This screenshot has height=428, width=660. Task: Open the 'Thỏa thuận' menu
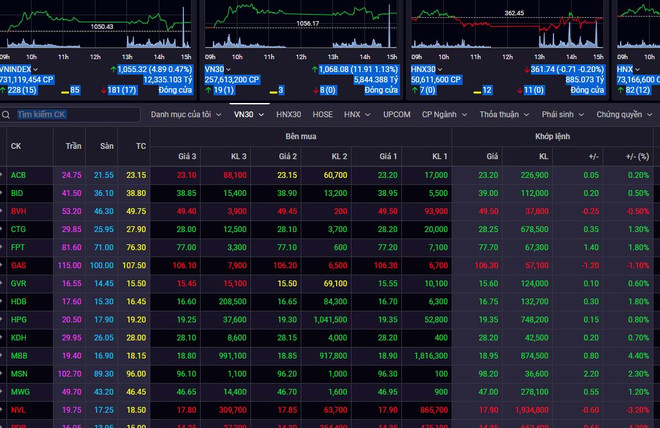click(503, 115)
